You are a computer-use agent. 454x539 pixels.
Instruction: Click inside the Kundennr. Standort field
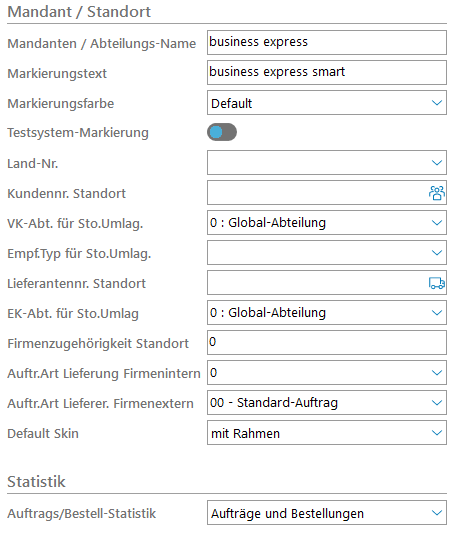click(x=318, y=193)
